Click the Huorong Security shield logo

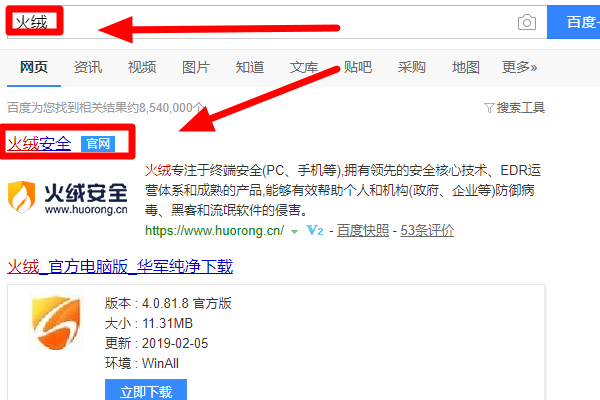(x=22, y=197)
